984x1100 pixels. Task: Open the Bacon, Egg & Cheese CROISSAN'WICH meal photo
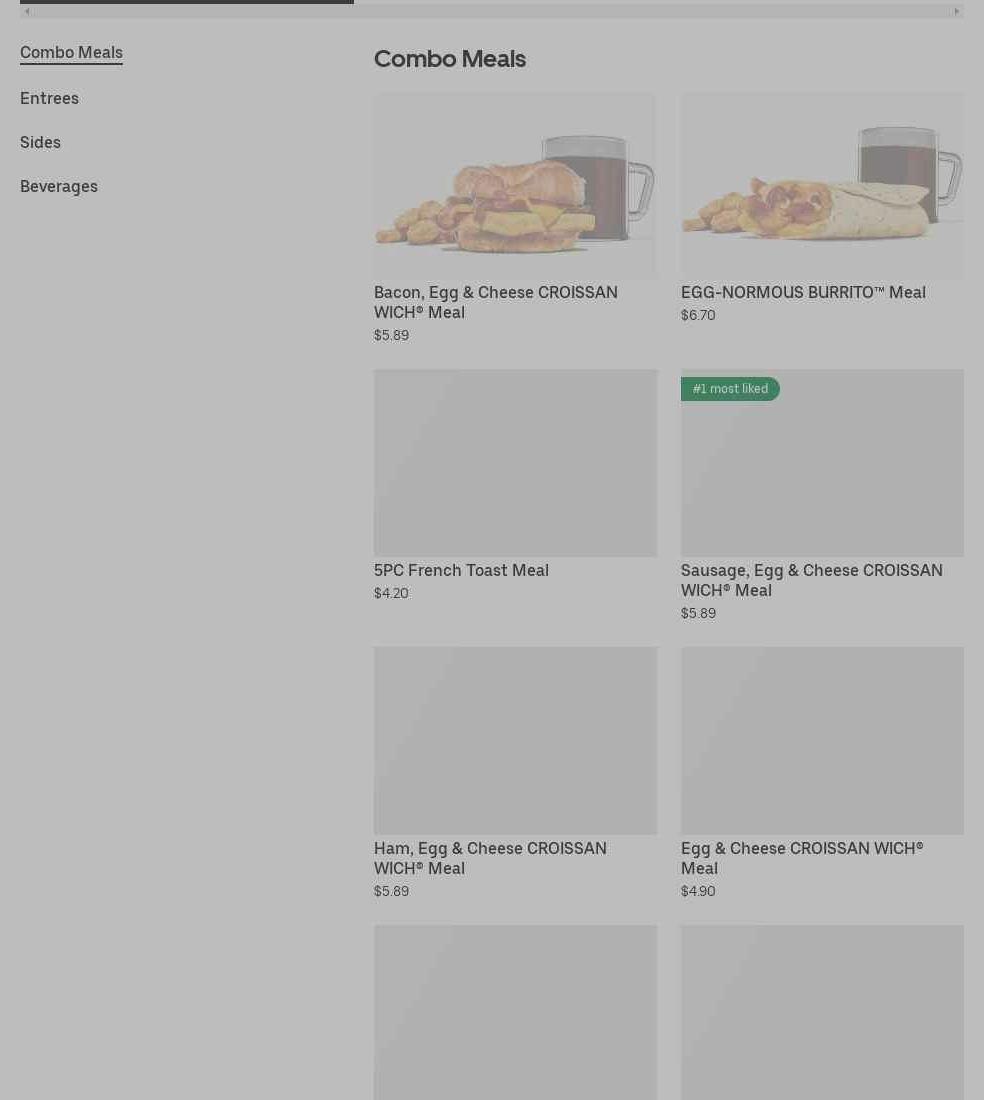coord(515,185)
